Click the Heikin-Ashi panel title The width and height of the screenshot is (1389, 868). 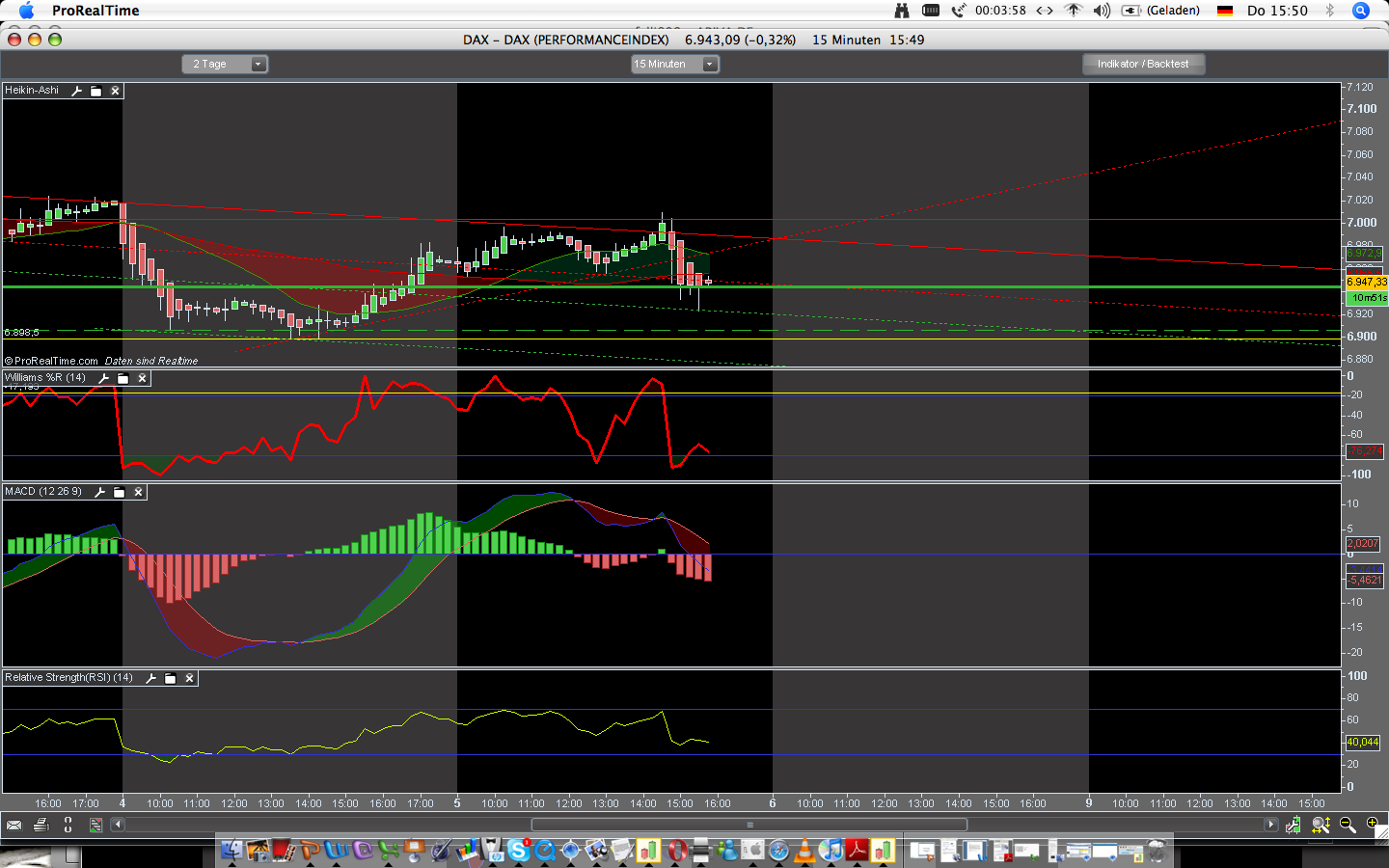click(32, 91)
